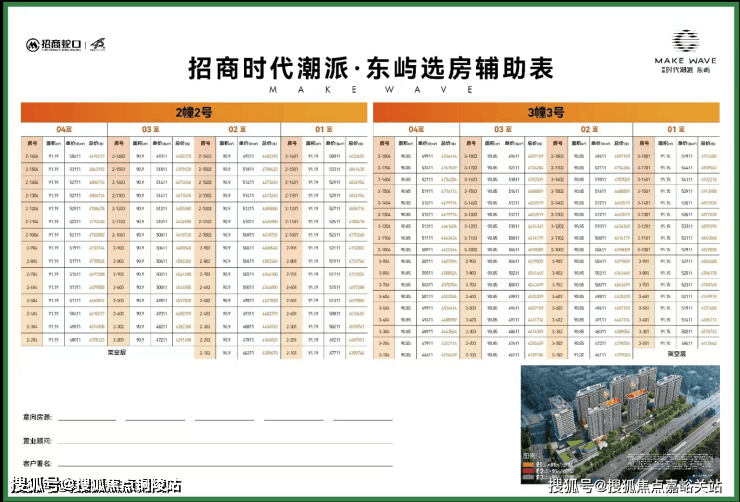Image resolution: width=740 pixels, height=502 pixels.
Task: Click the 客户签名 blank line
Action: 225,466
